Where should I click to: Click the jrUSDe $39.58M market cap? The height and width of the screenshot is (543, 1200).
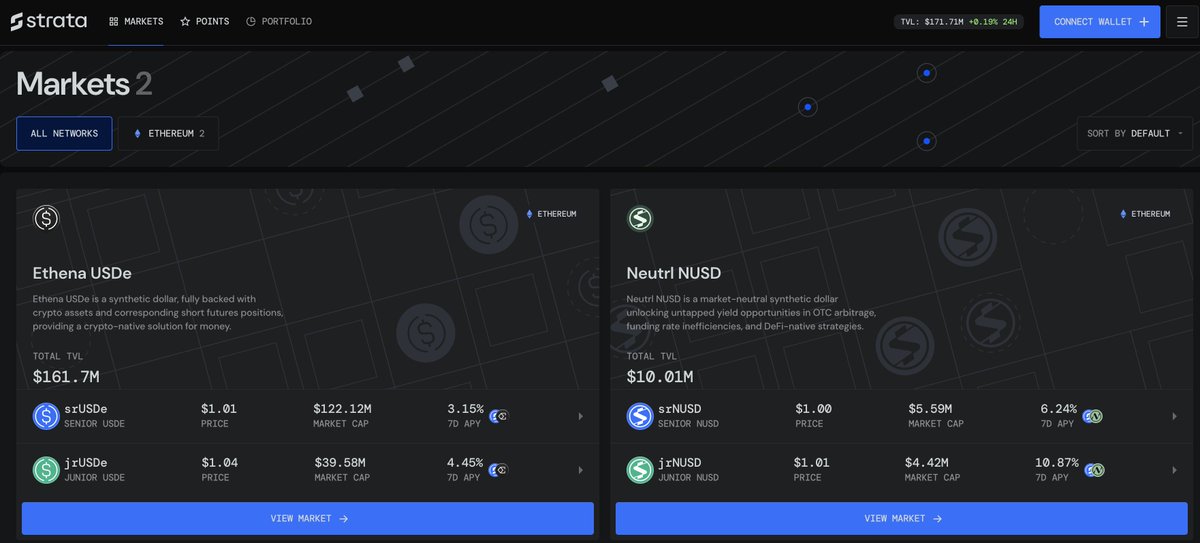340,463
